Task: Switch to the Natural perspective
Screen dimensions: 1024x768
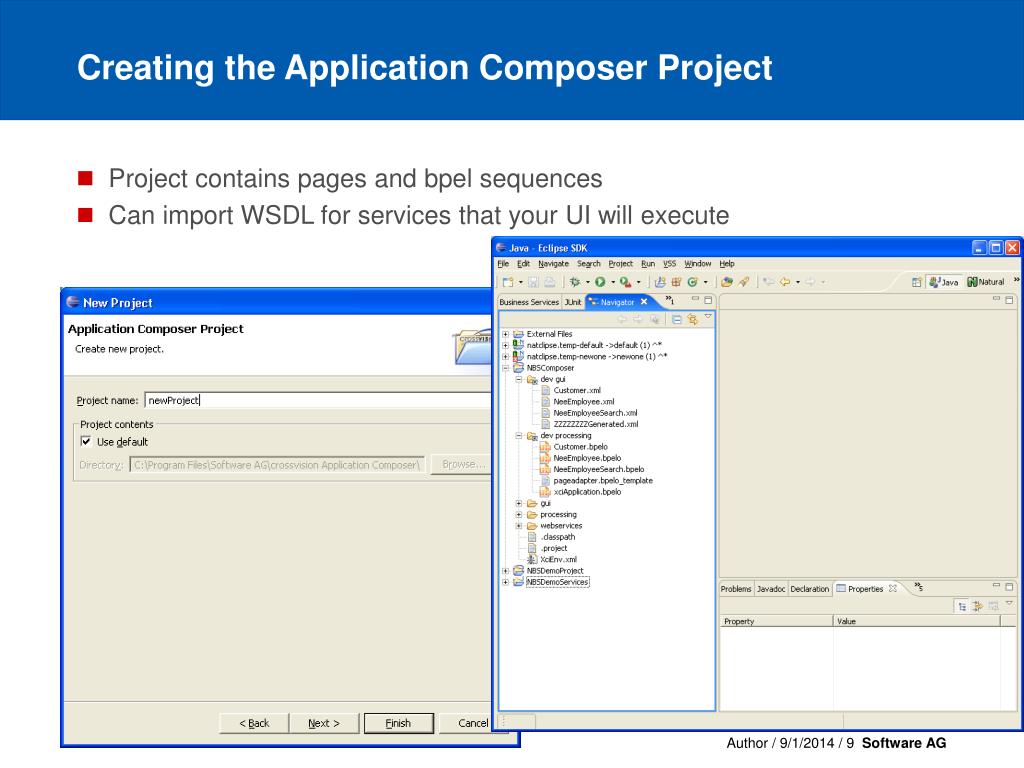Action: tap(986, 282)
